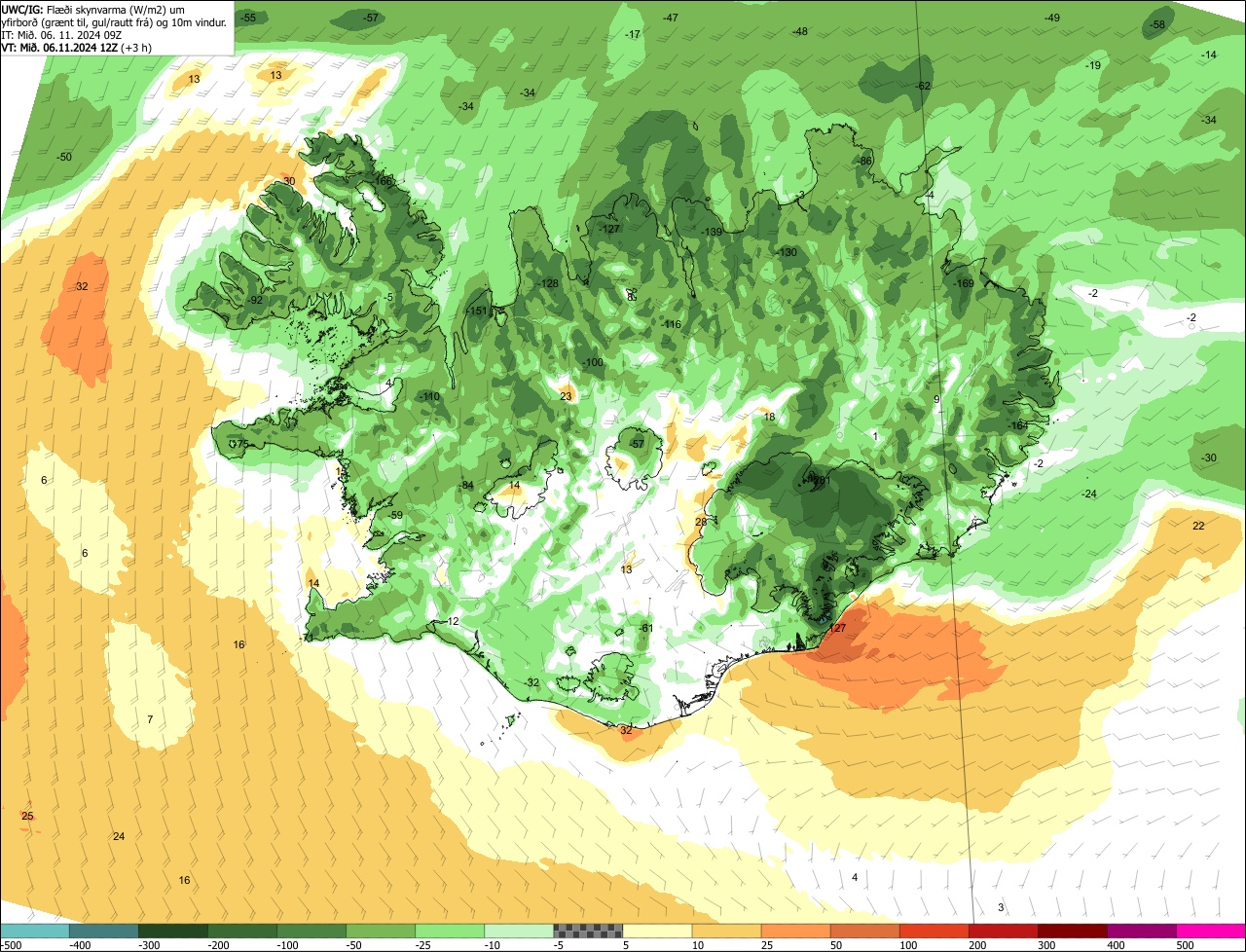Click the "-49" value at the top right

(1052, 18)
